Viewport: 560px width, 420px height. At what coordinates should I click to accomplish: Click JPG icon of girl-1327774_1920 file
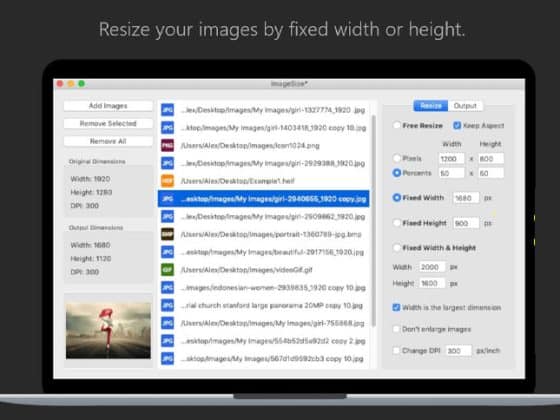pyautogui.click(x=168, y=110)
